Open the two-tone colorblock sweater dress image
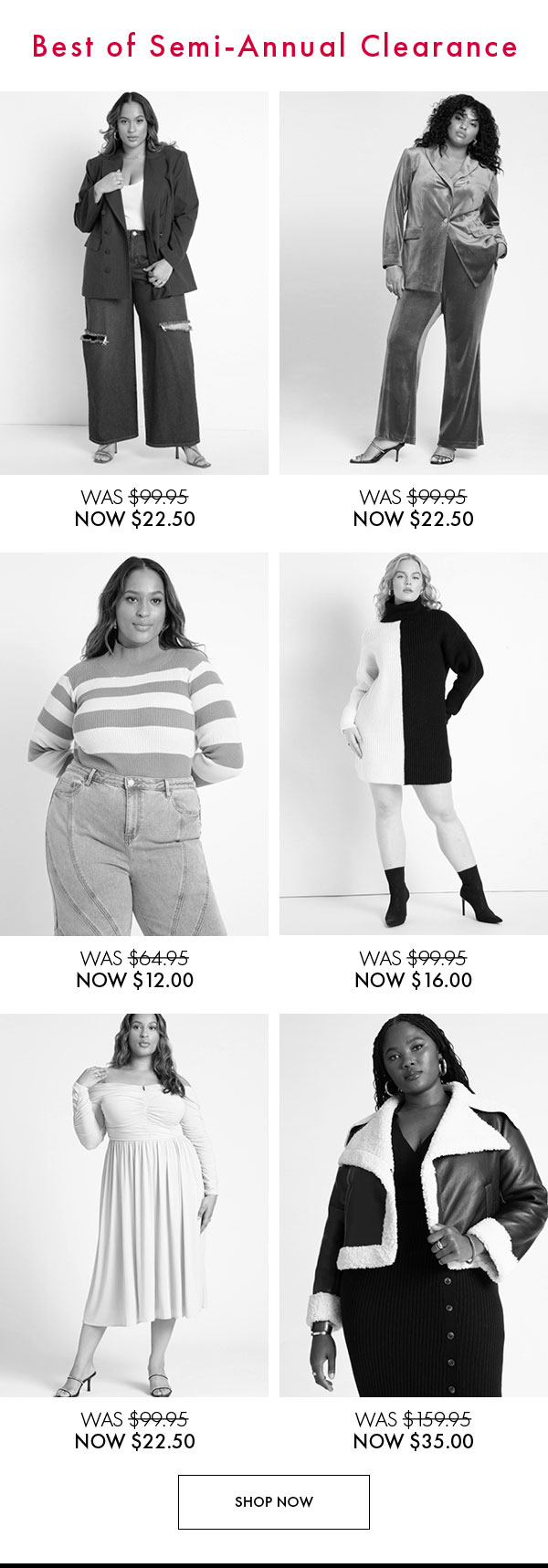 point(414,744)
